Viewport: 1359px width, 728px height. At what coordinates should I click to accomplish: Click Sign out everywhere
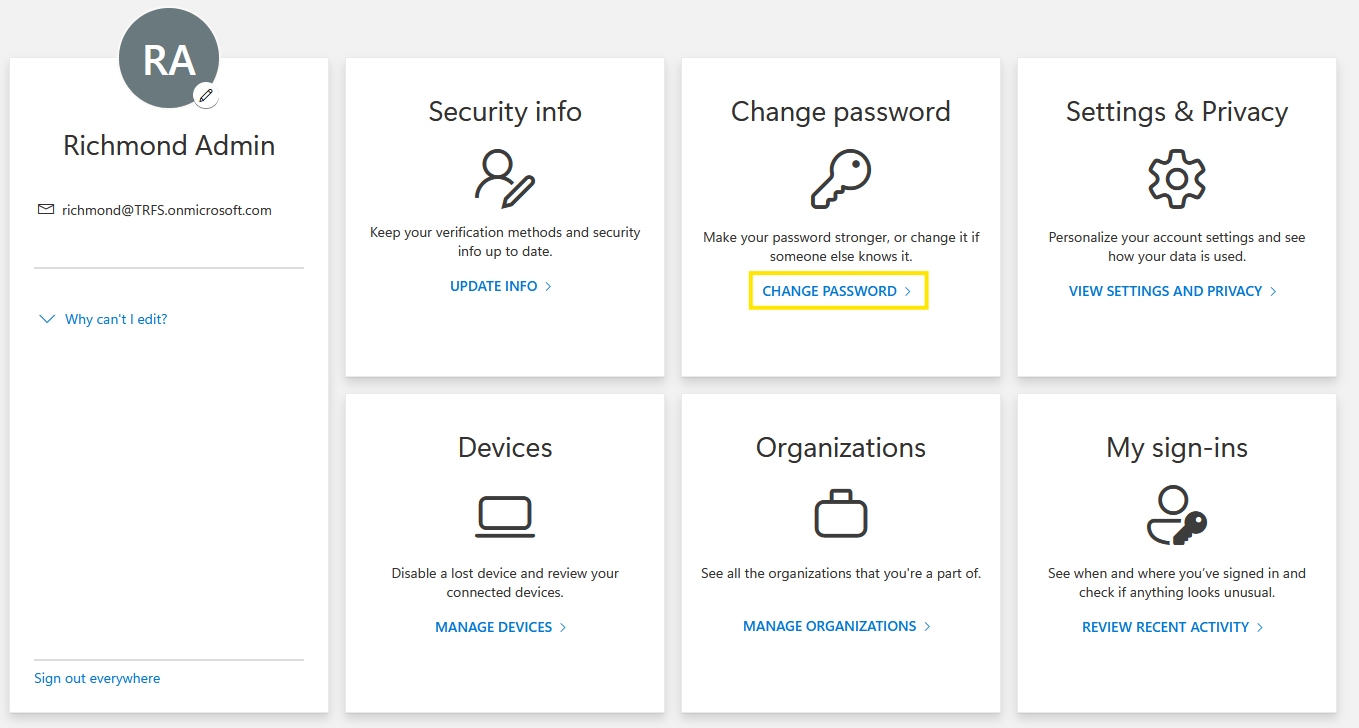tap(97, 678)
